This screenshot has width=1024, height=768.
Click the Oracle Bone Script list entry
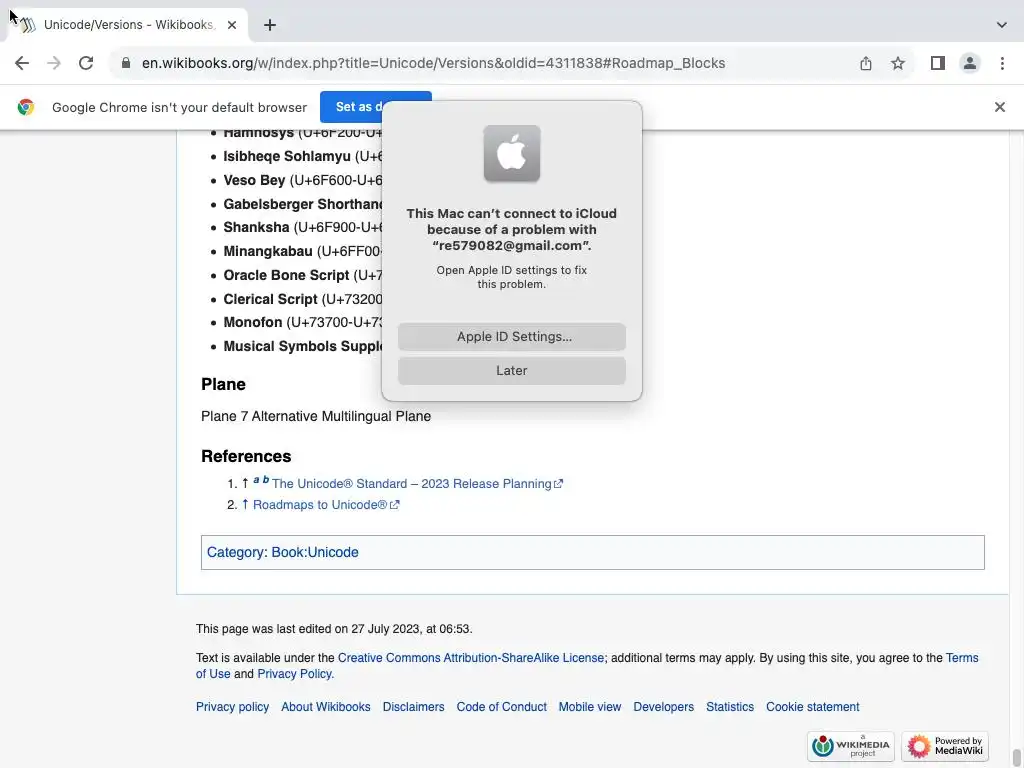pos(286,275)
